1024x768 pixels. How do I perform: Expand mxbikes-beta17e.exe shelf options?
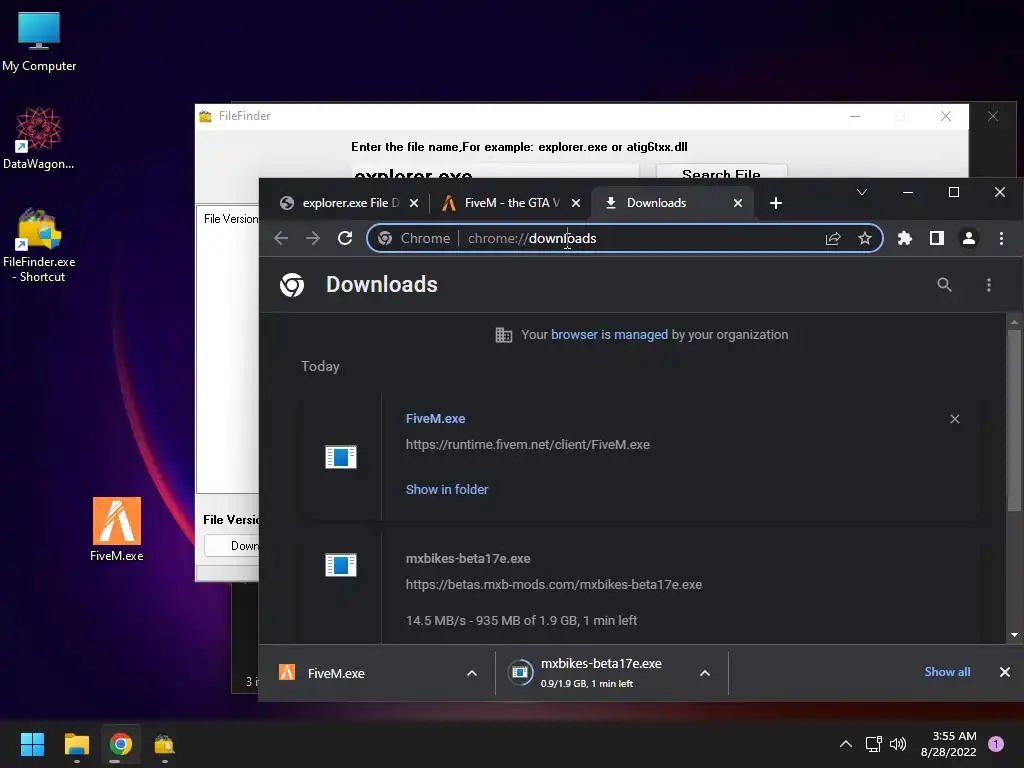coord(705,673)
